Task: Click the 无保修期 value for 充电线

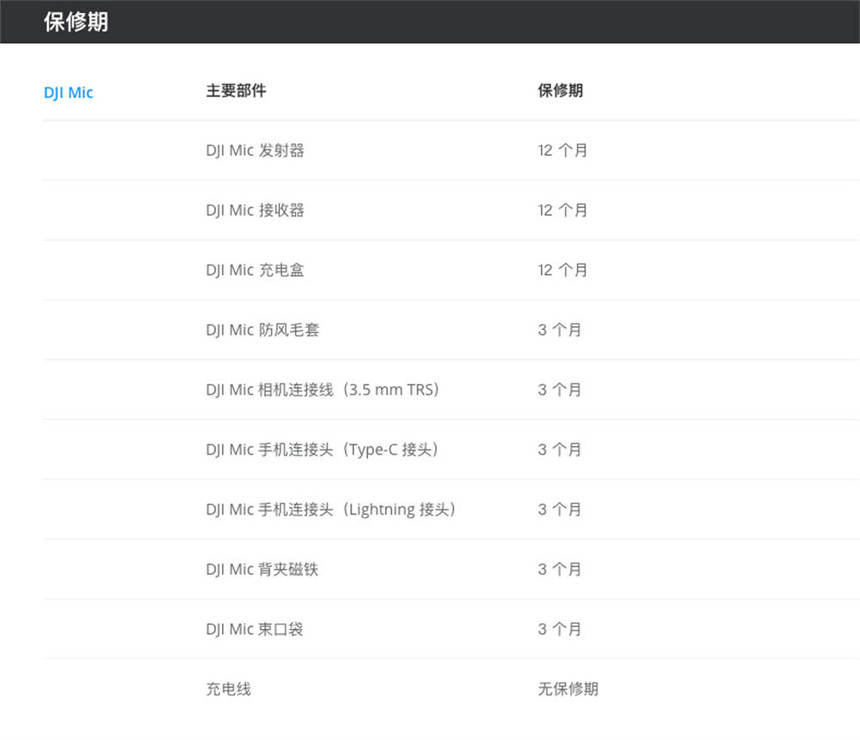Action: coord(568,688)
